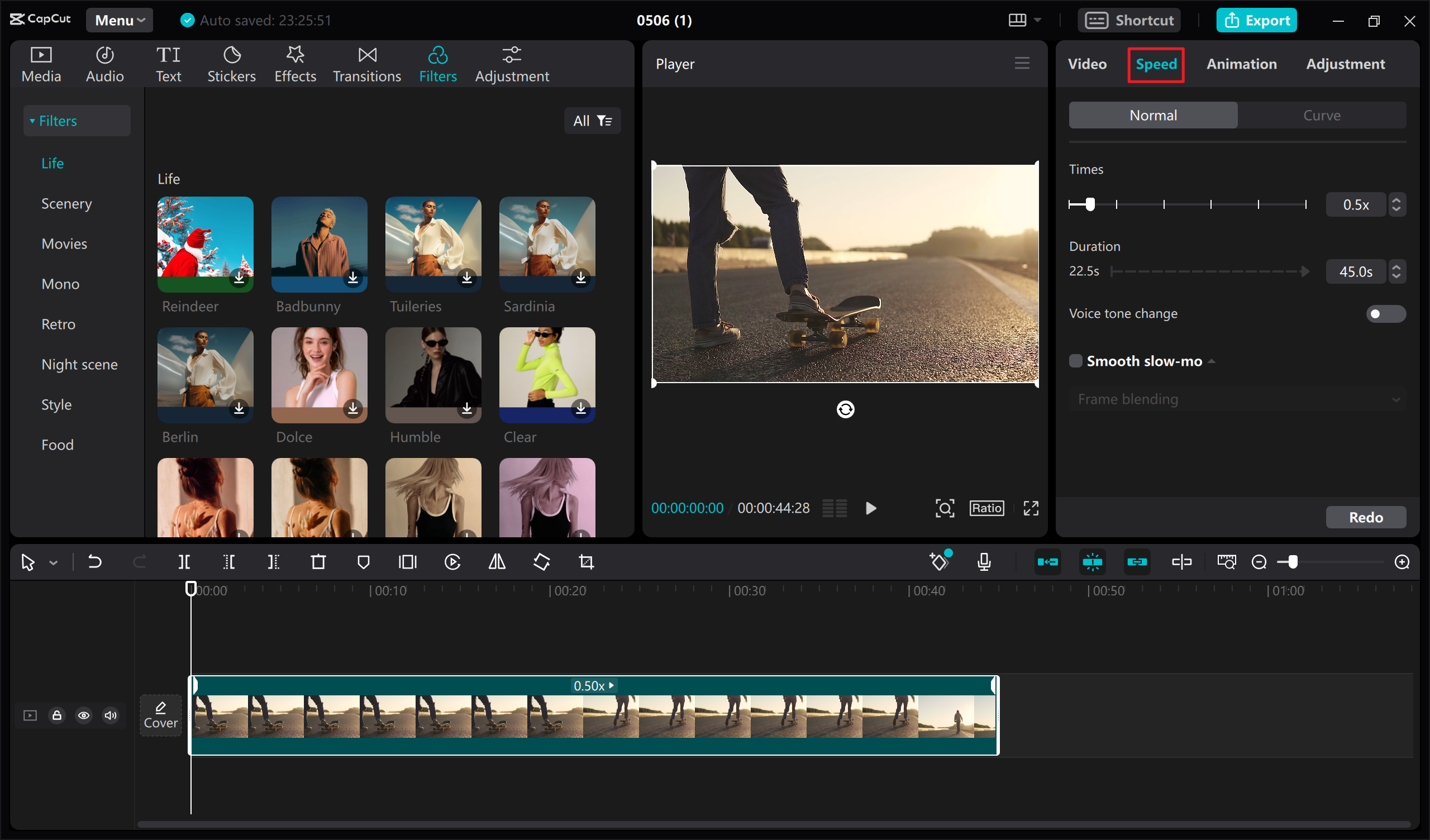Open the All filter dropdown
Screen dimensions: 1430x840
593,121
